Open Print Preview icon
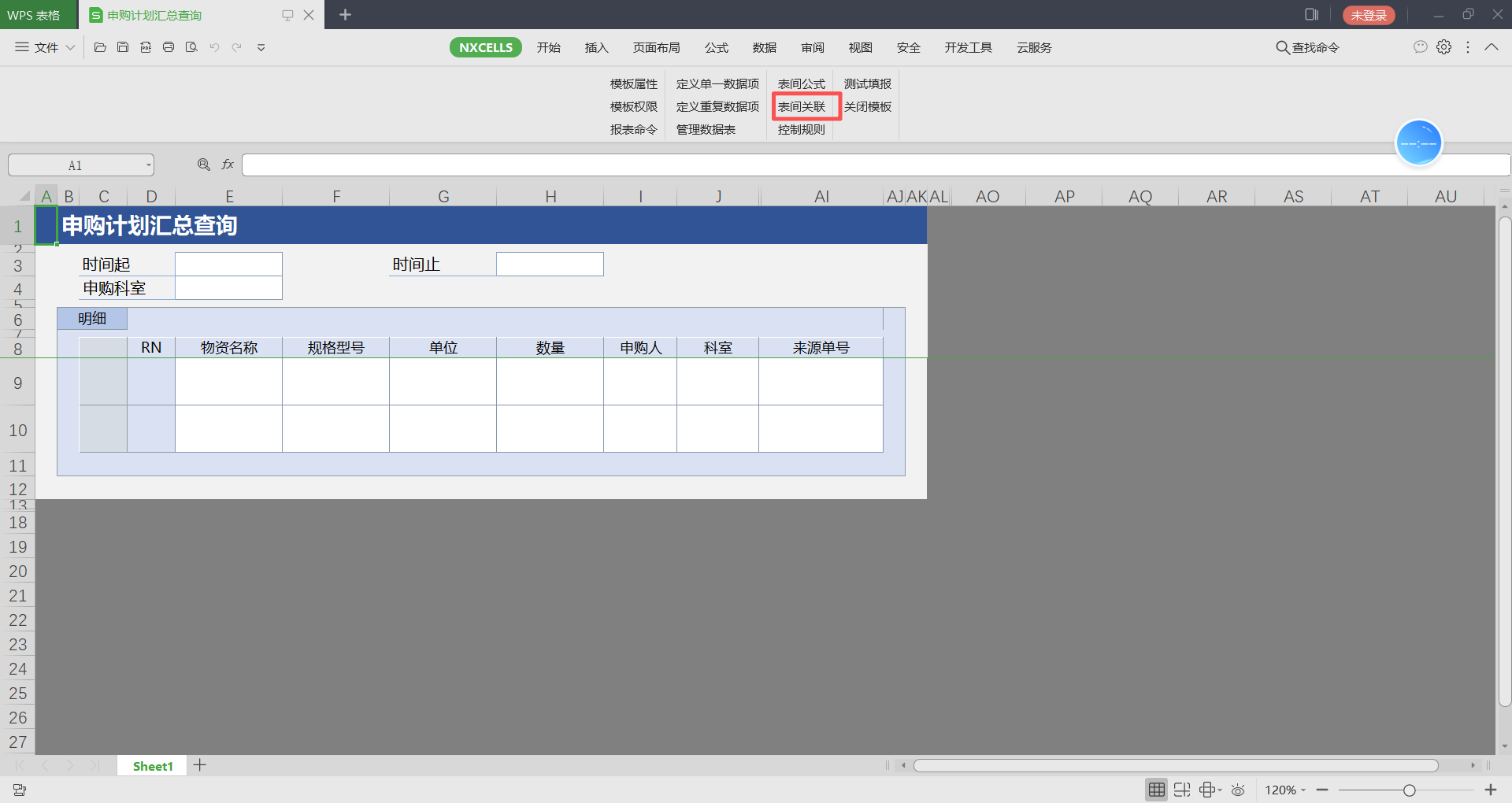 click(x=191, y=47)
